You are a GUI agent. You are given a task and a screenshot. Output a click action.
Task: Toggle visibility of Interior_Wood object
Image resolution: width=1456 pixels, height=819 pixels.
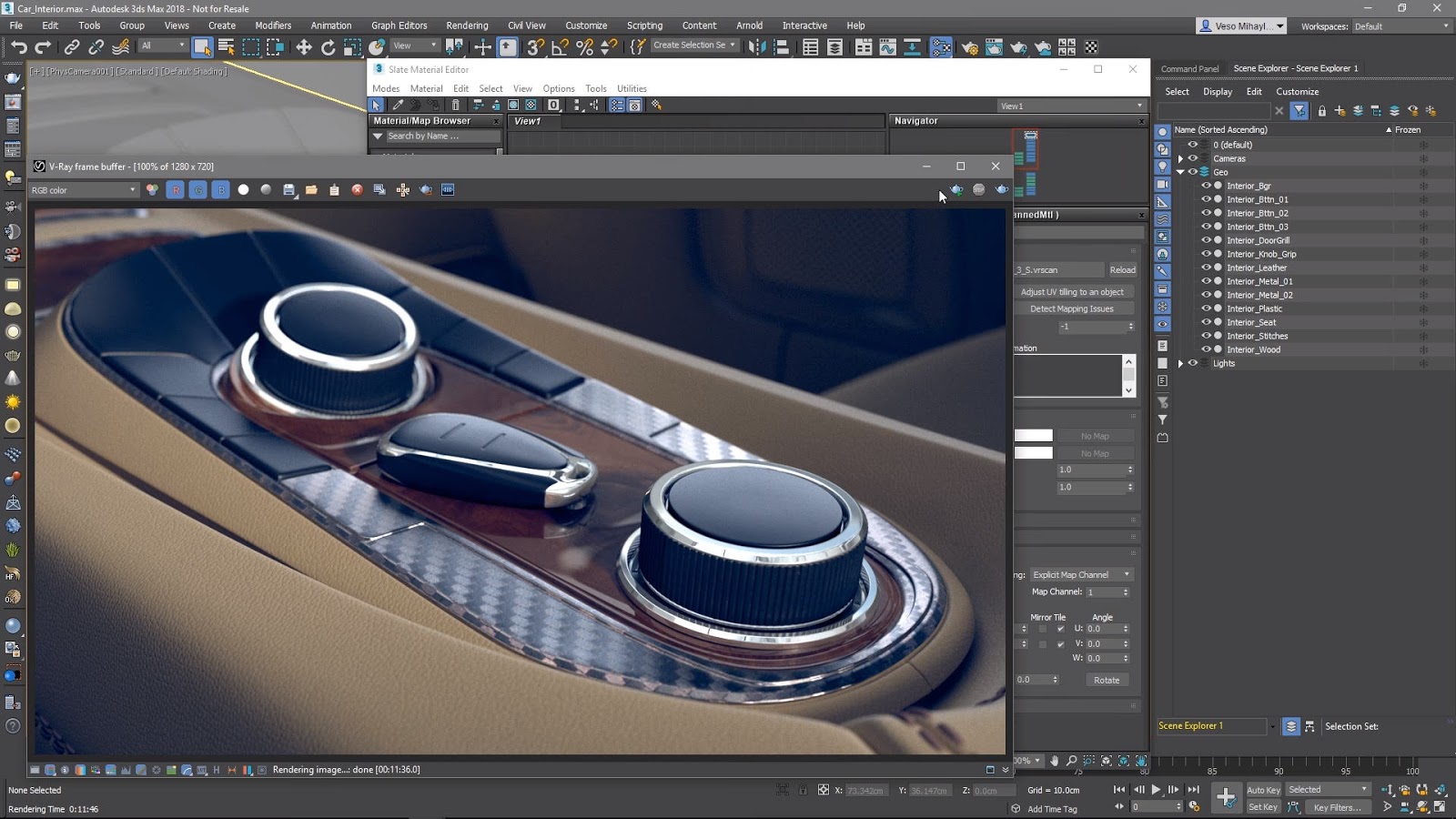(x=1206, y=349)
